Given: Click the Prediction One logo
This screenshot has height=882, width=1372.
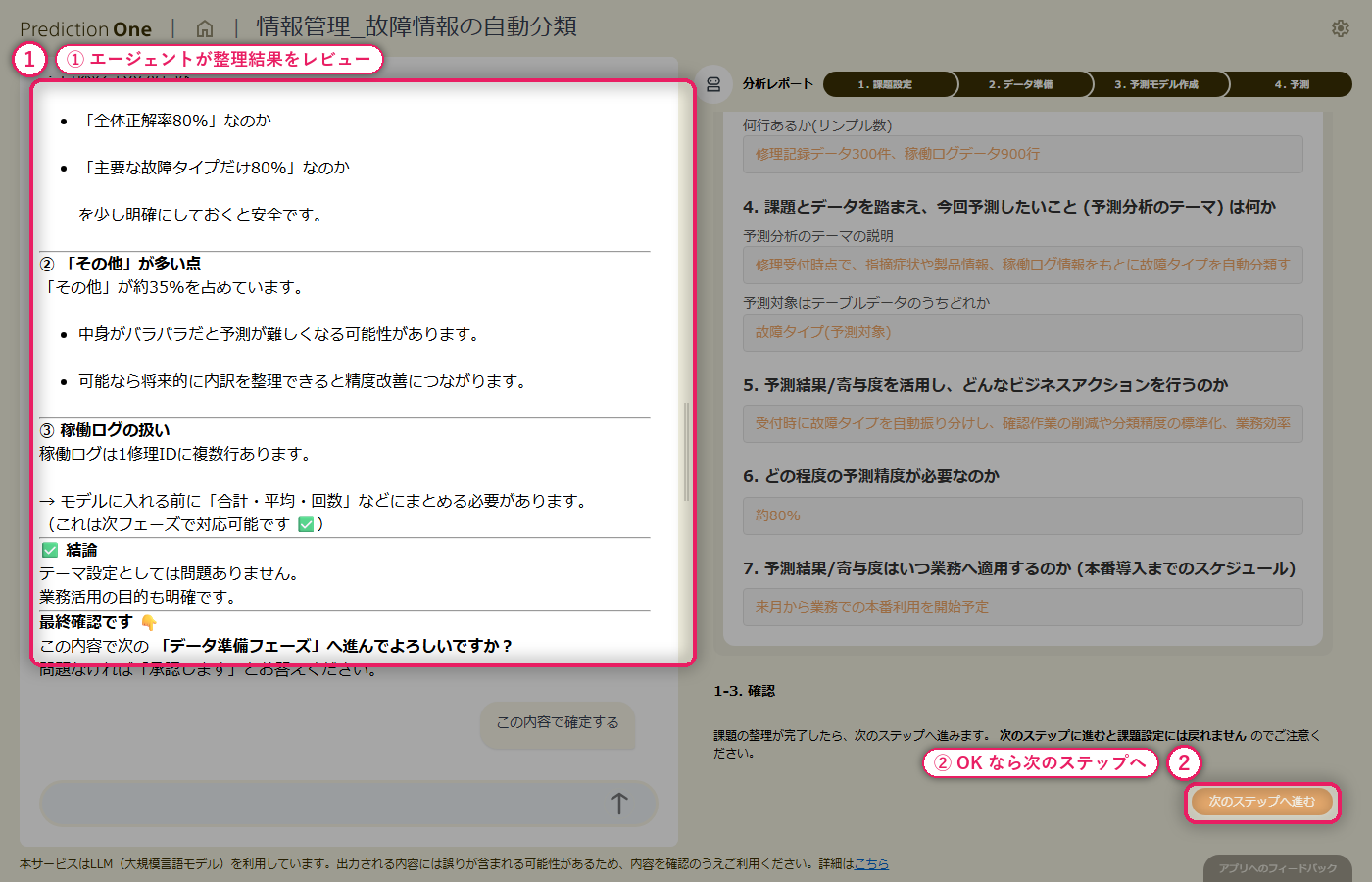Looking at the screenshot, I should pyautogui.click(x=85, y=29).
